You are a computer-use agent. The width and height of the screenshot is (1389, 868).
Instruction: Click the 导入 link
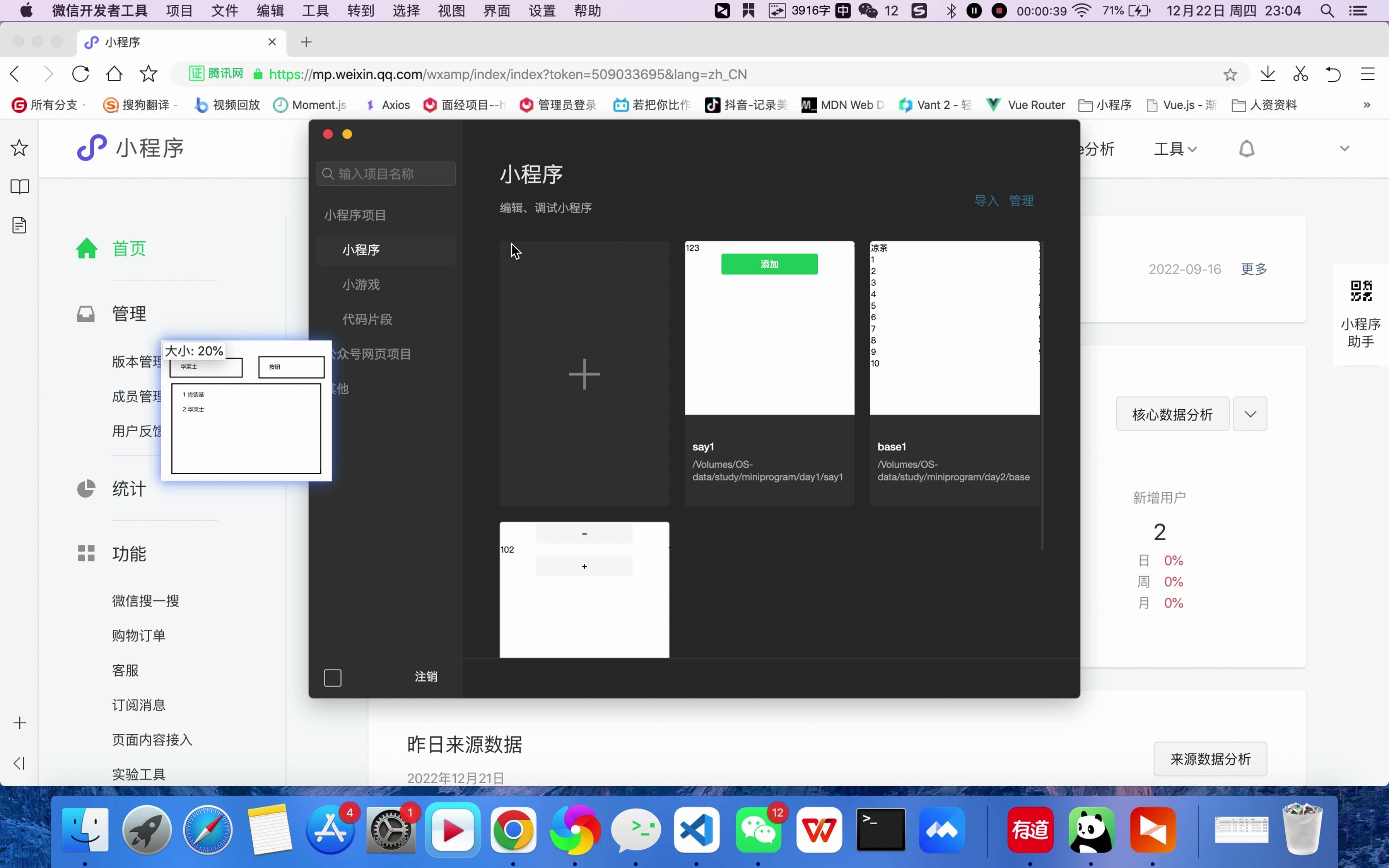986,201
